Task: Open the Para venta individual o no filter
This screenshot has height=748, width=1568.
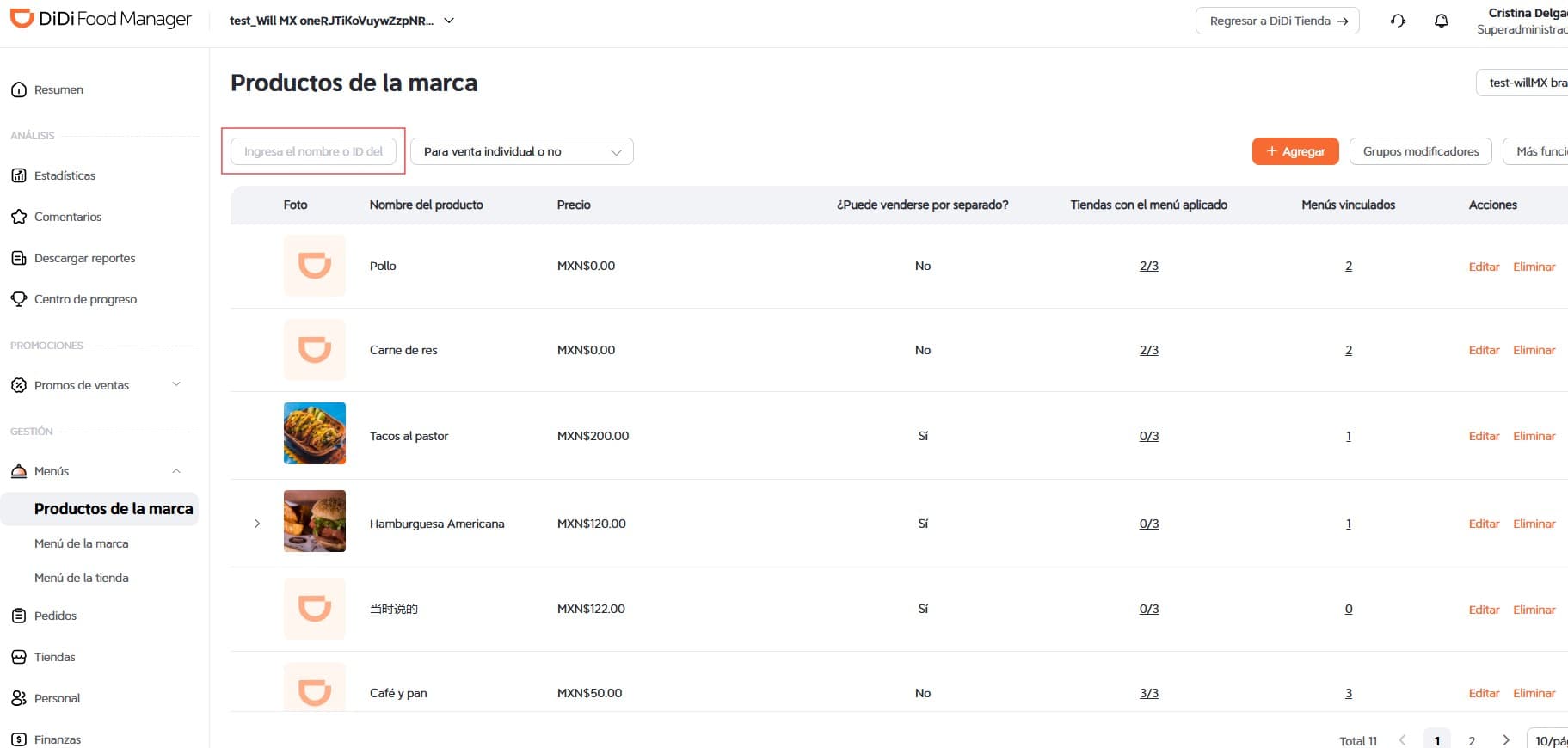Action: pyautogui.click(x=522, y=151)
